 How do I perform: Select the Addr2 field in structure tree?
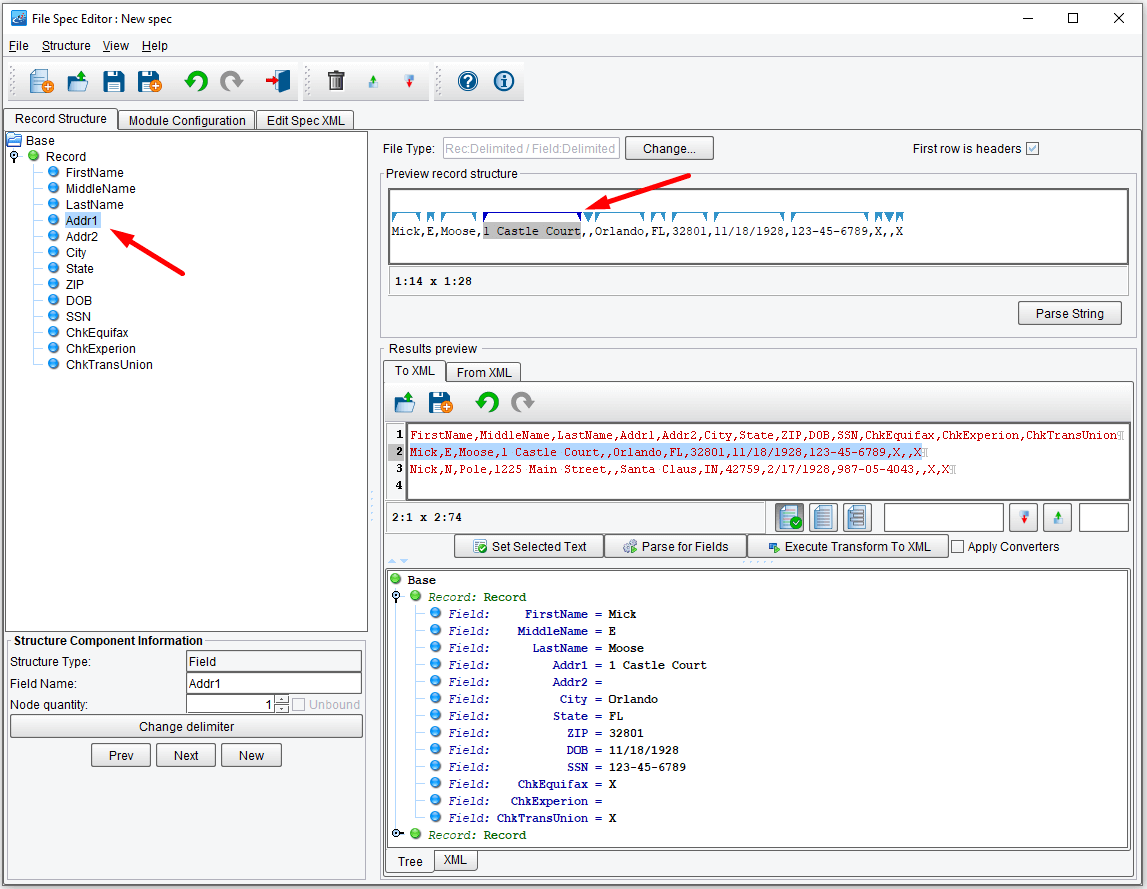[81, 236]
